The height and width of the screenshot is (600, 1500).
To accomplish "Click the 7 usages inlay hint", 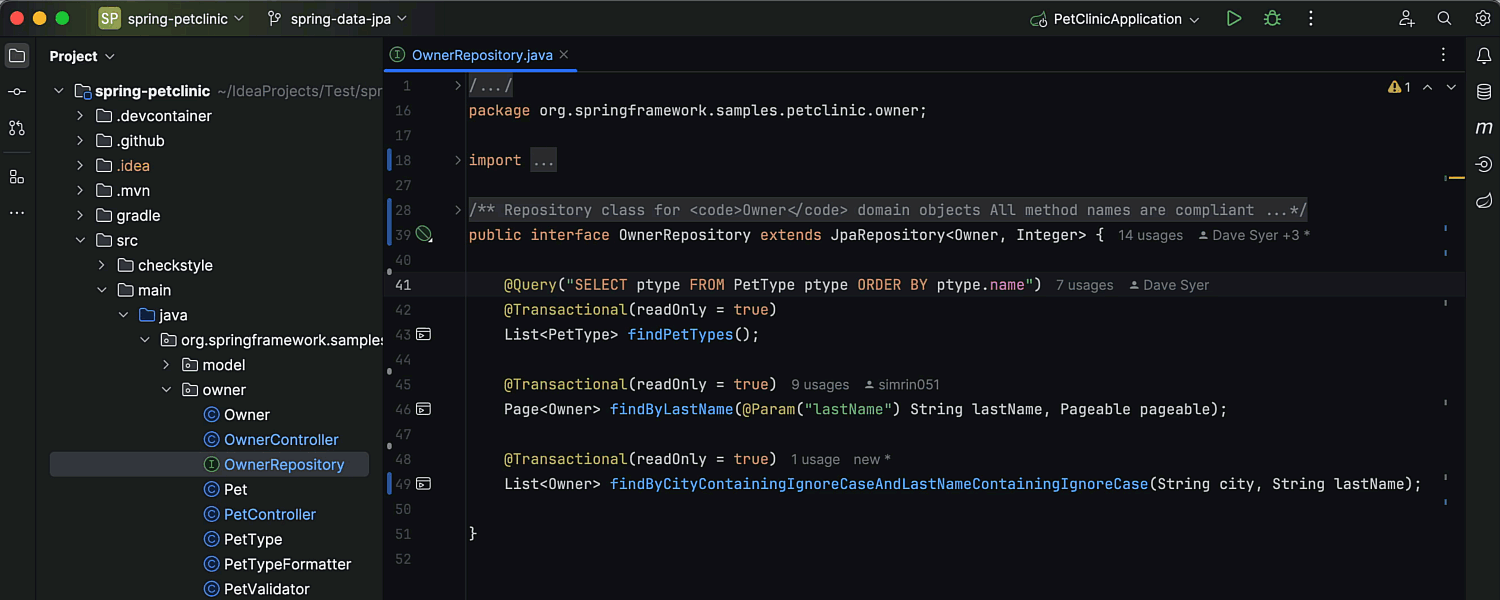I will [x=1084, y=285].
